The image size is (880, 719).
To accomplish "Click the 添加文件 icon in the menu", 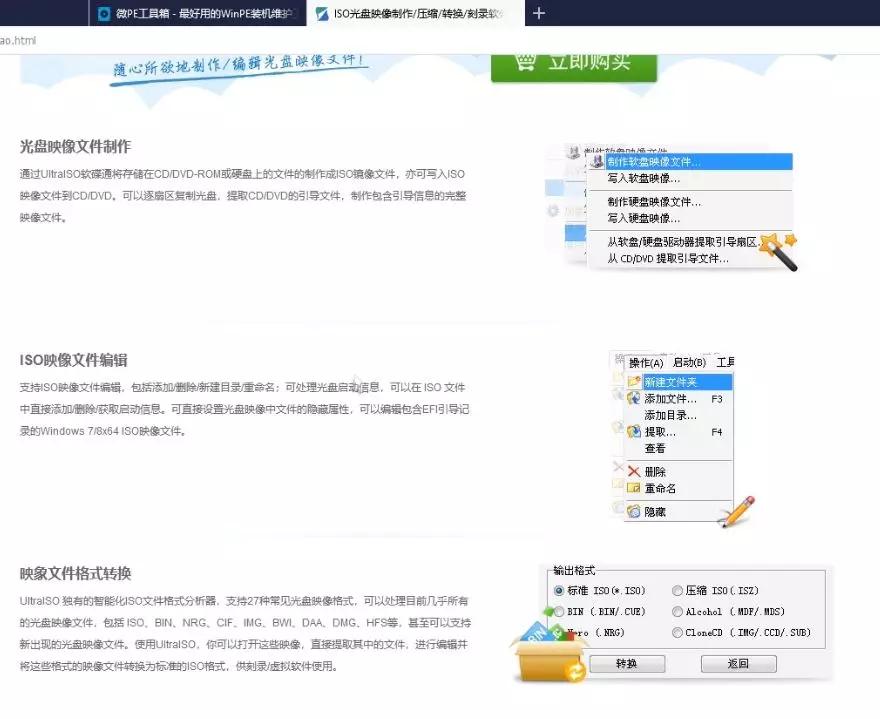I will 634,399.
